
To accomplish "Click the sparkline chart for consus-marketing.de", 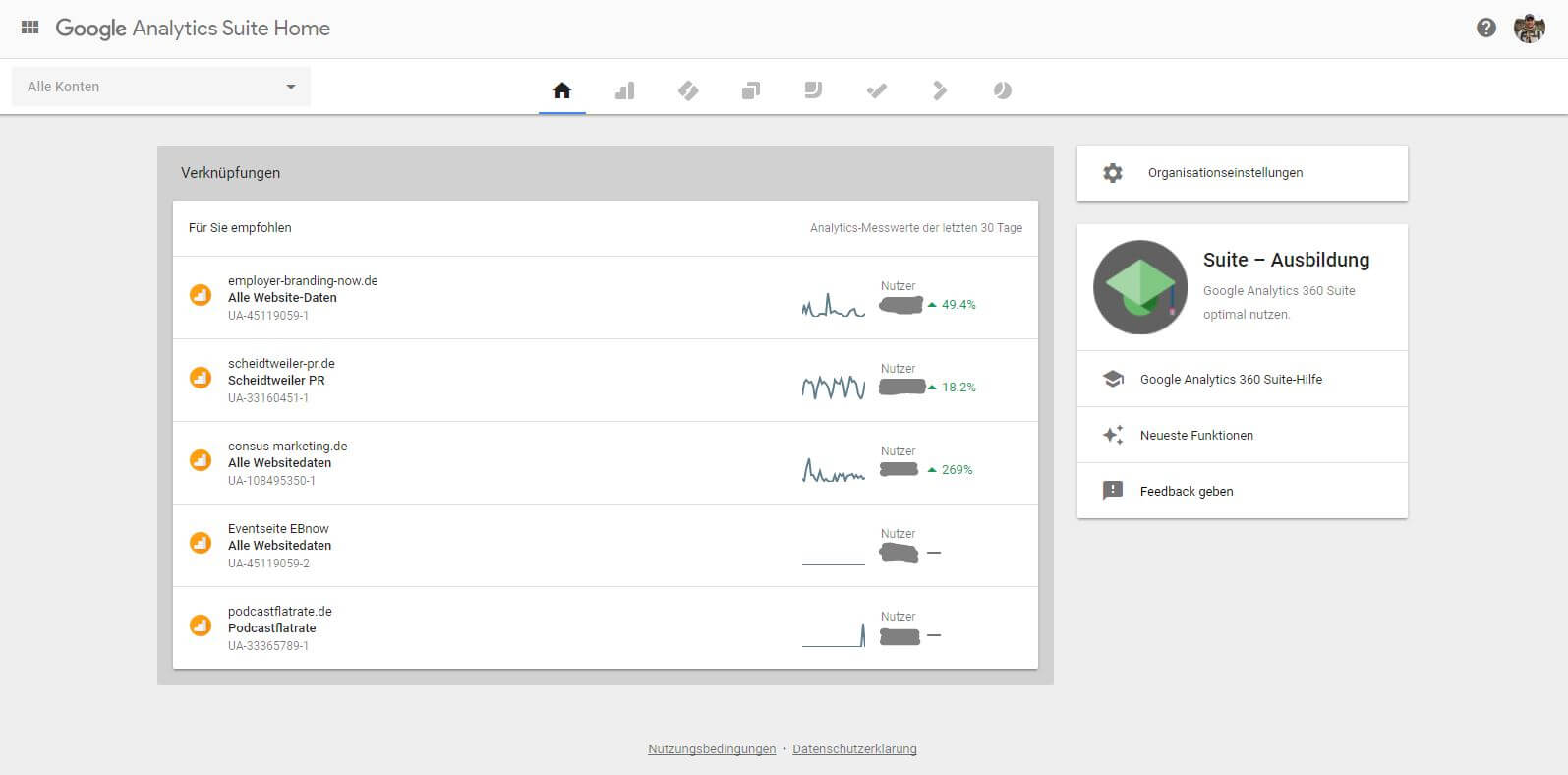I will (834, 470).
